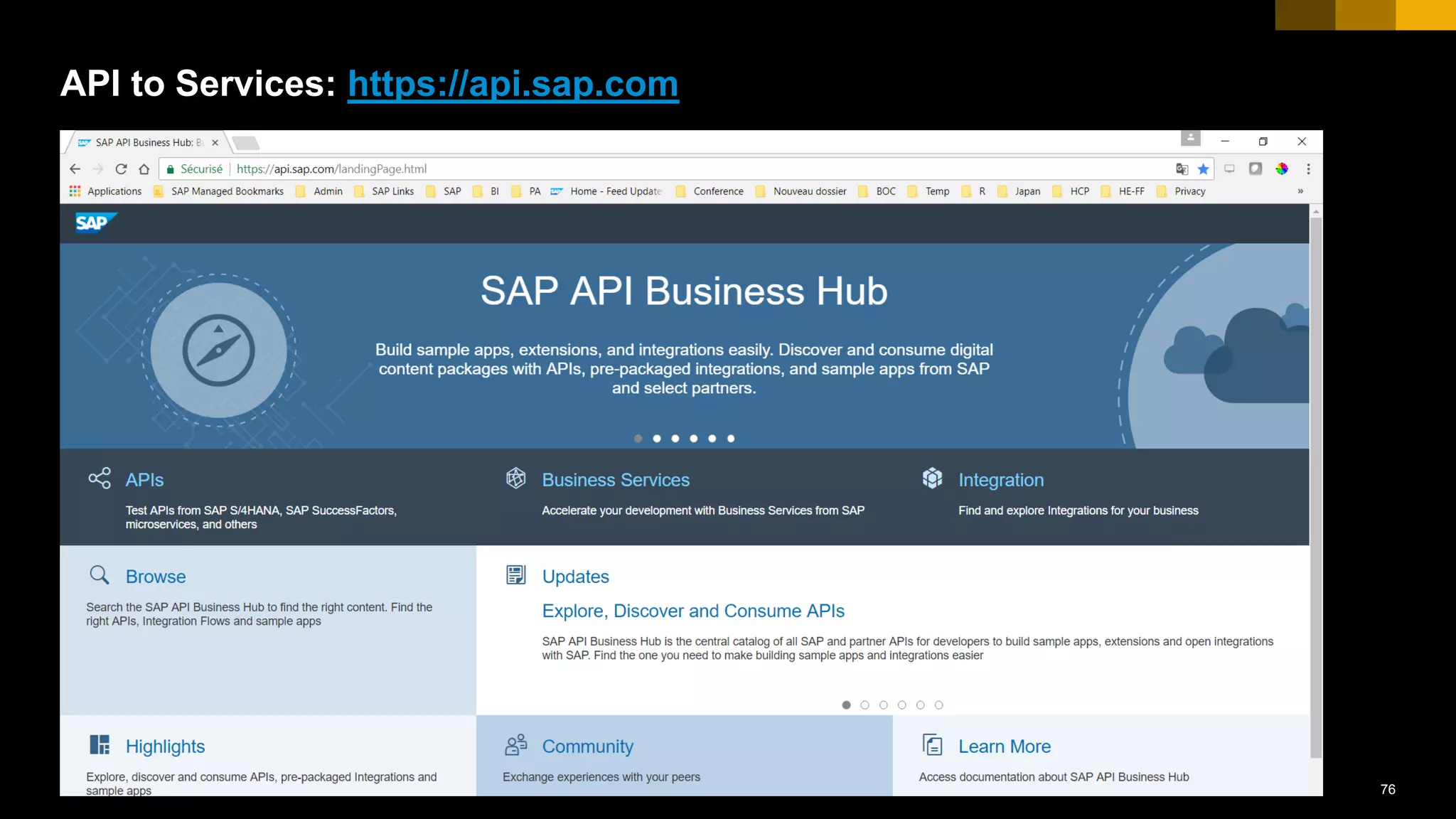The image size is (1456, 819).
Task: Open the Privacy bookmarks folder
Action: [x=1181, y=191]
